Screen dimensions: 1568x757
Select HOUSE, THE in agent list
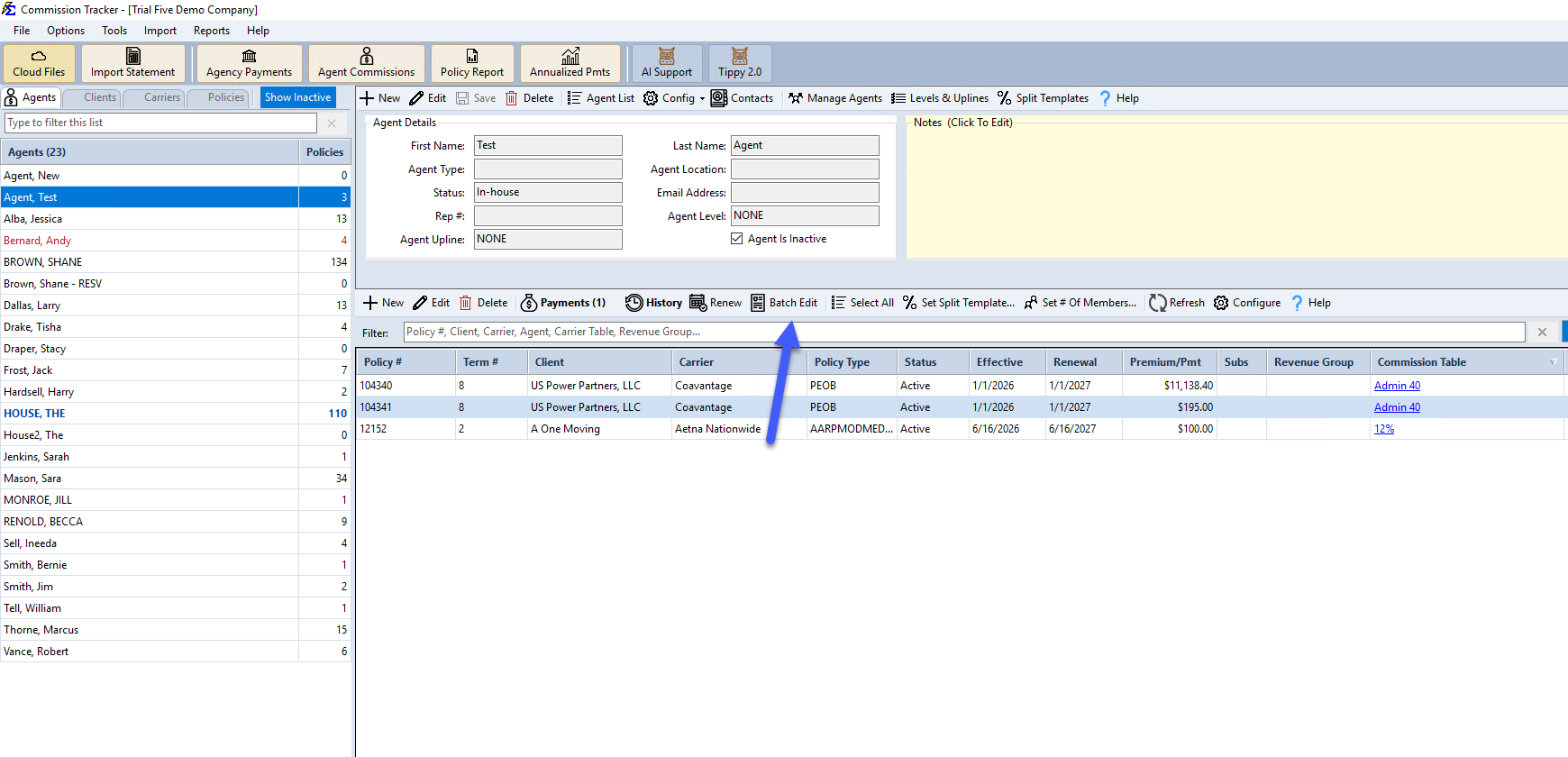[176, 414]
